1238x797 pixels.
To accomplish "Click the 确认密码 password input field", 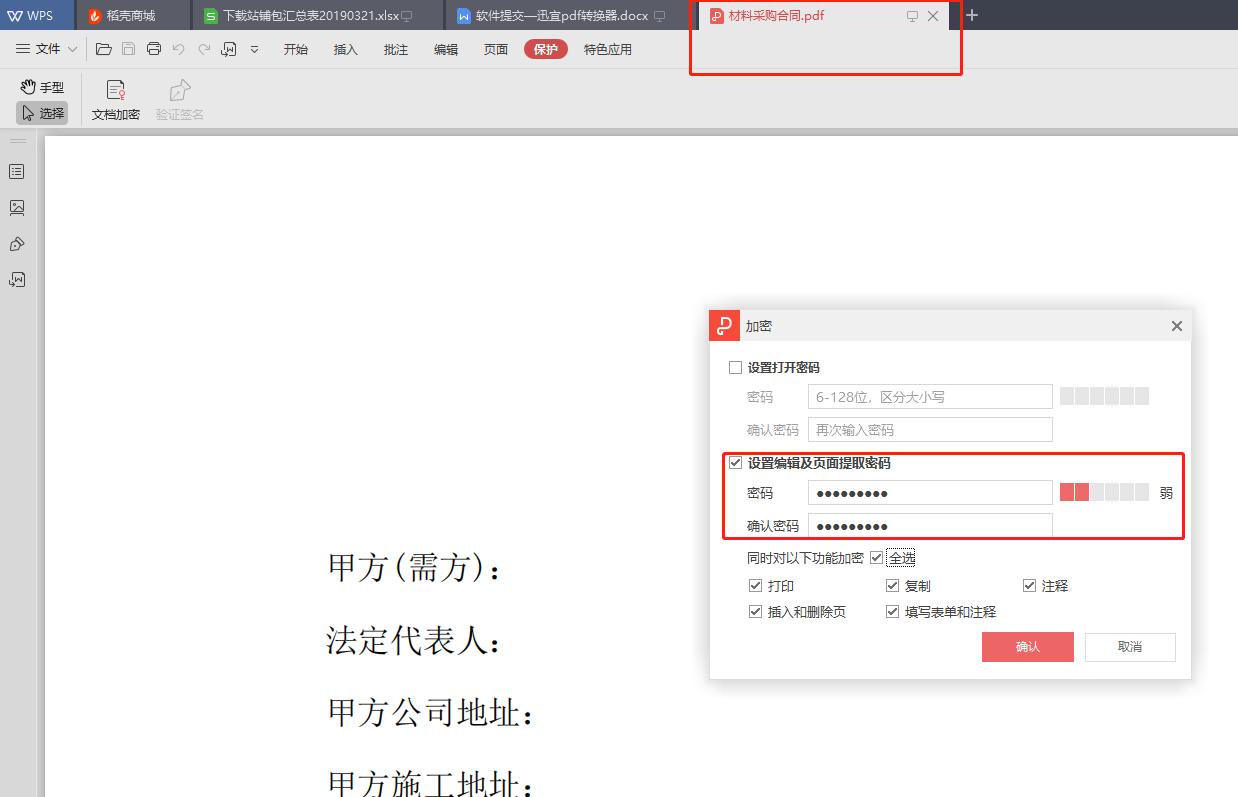I will coord(929,525).
